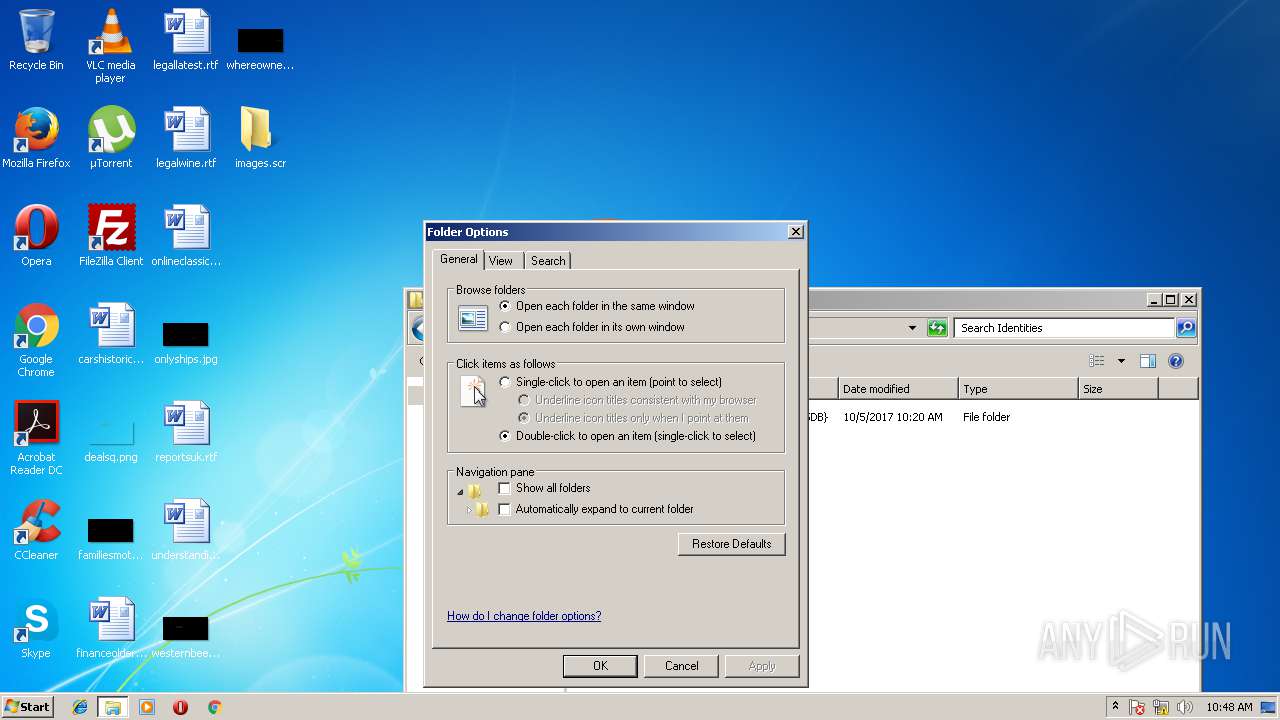Click the Start button
The image size is (1280, 720).
[27, 707]
